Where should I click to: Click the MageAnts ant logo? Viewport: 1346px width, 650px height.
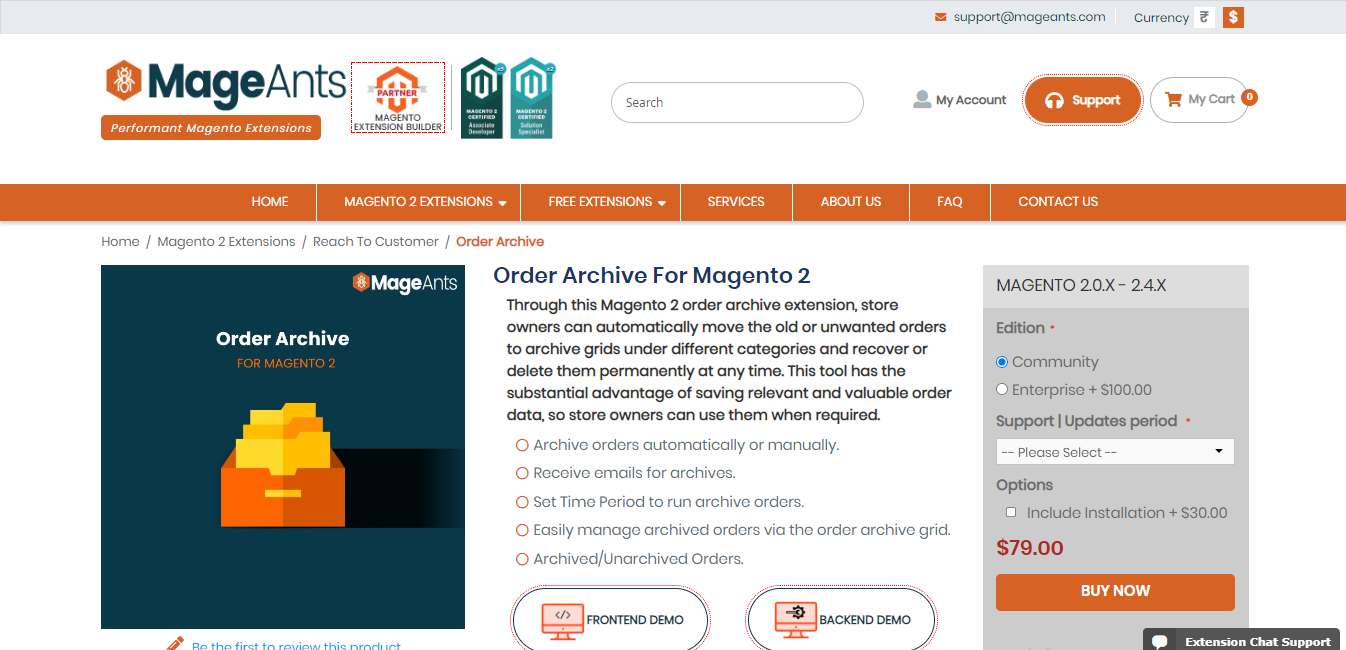(x=122, y=80)
